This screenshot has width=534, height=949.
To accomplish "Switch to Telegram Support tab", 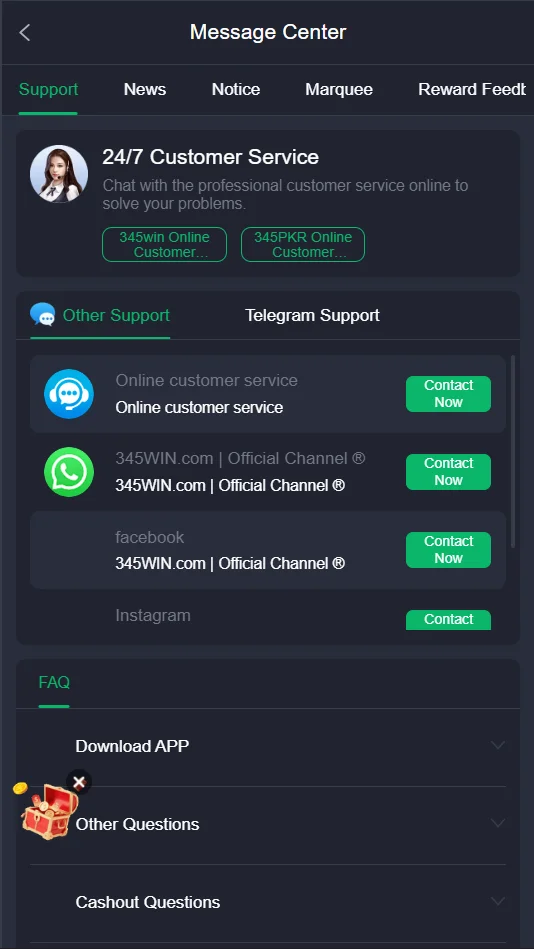I will [312, 315].
